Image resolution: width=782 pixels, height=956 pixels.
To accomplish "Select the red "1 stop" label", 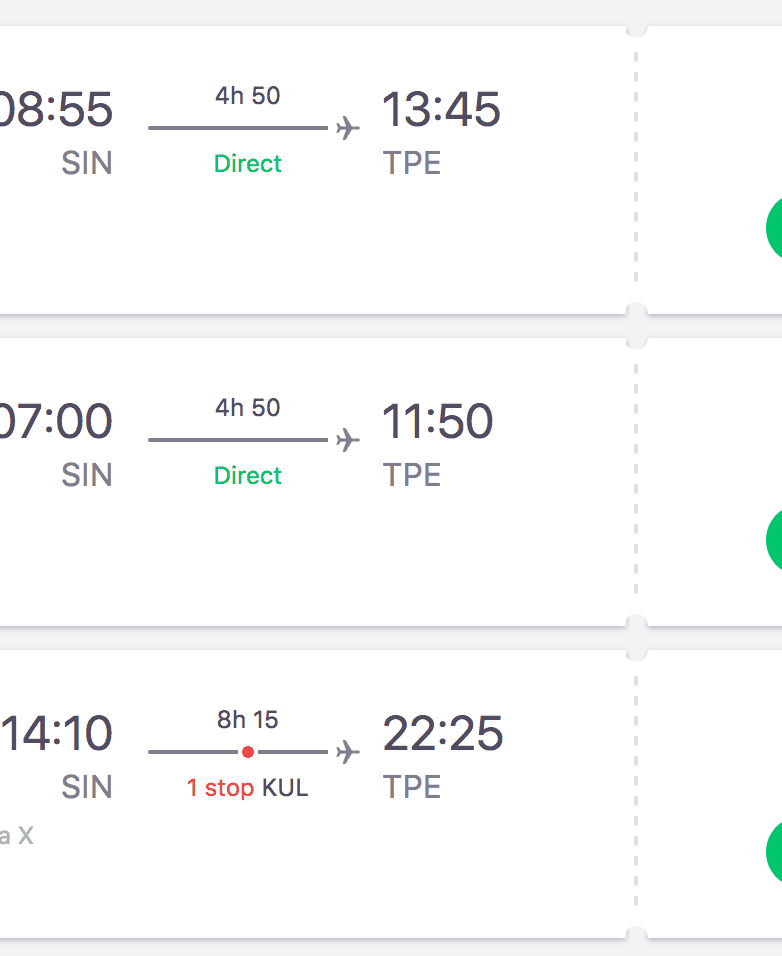I will point(220,788).
